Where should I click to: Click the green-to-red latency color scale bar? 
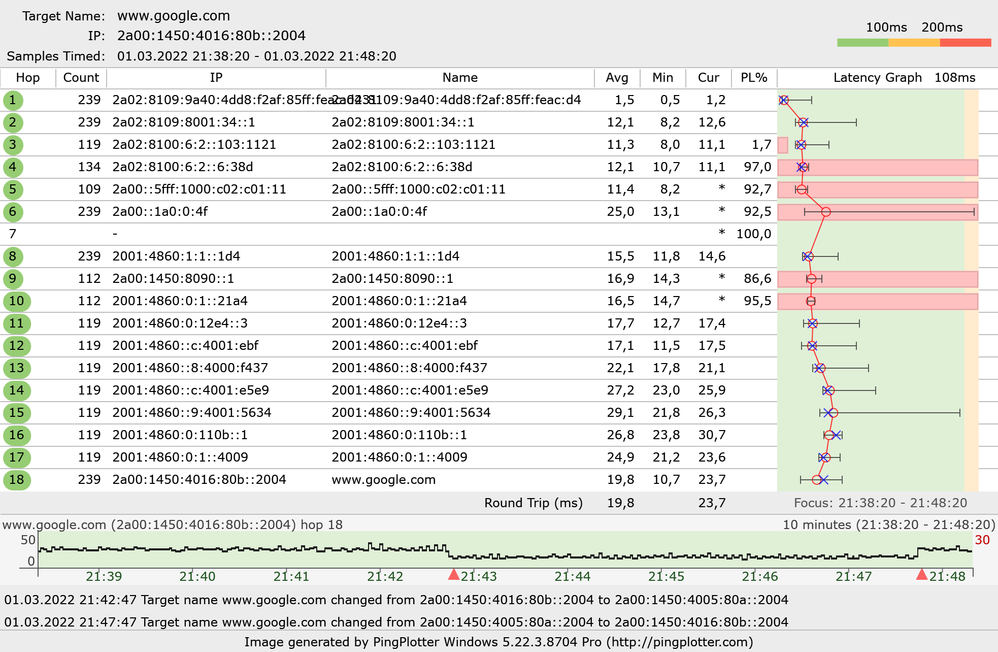(916, 43)
